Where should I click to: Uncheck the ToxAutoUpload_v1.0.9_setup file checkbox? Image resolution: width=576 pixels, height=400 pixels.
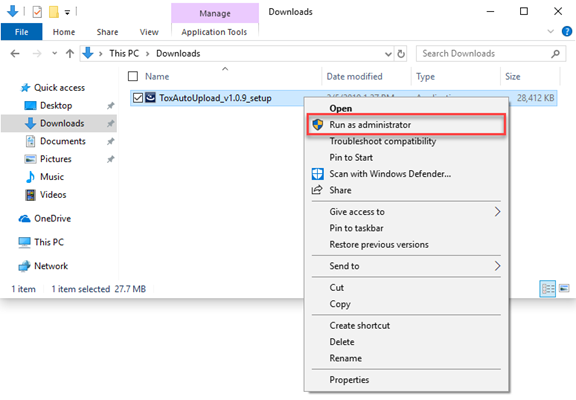(x=138, y=98)
